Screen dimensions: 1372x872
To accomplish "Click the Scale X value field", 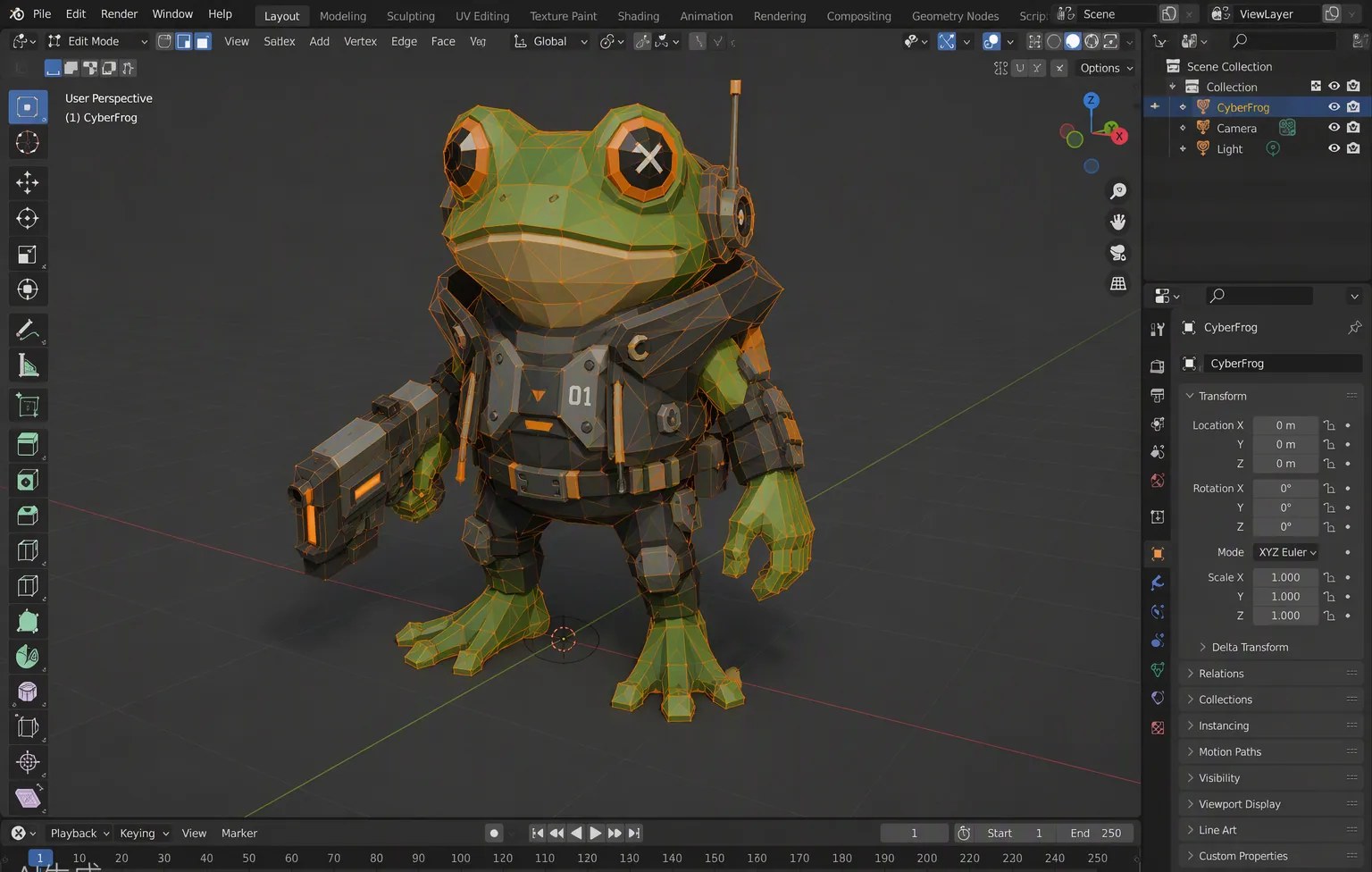I will pyautogui.click(x=1285, y=577).
